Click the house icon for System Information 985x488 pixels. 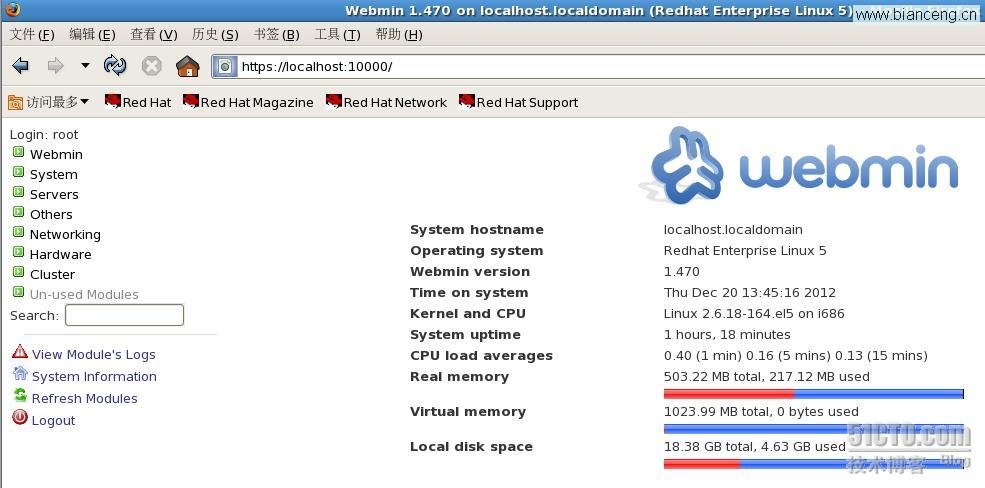20,374
